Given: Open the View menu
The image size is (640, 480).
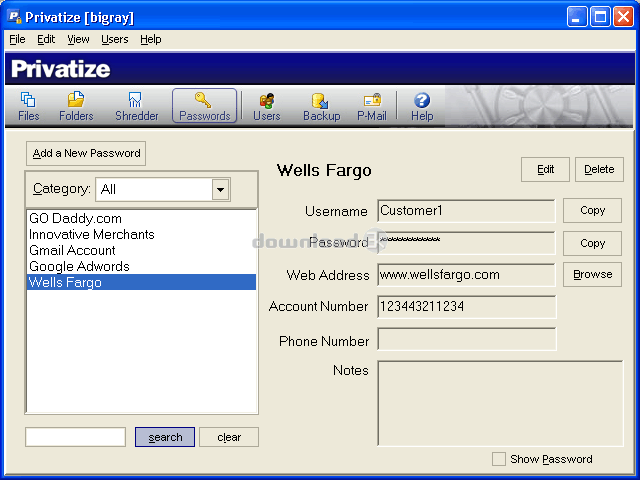Looking at the screenshot, I should [78, 39].
